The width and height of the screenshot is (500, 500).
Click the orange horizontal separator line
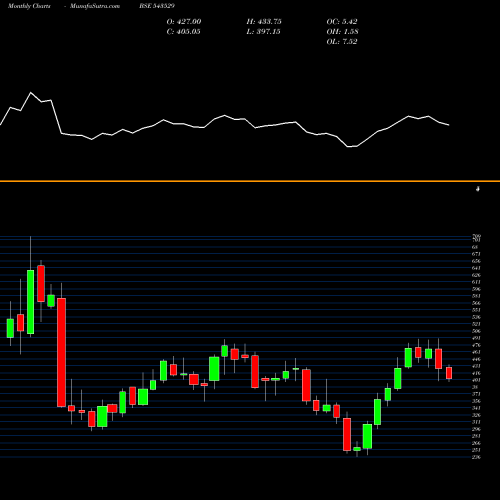tap(250, 181)
